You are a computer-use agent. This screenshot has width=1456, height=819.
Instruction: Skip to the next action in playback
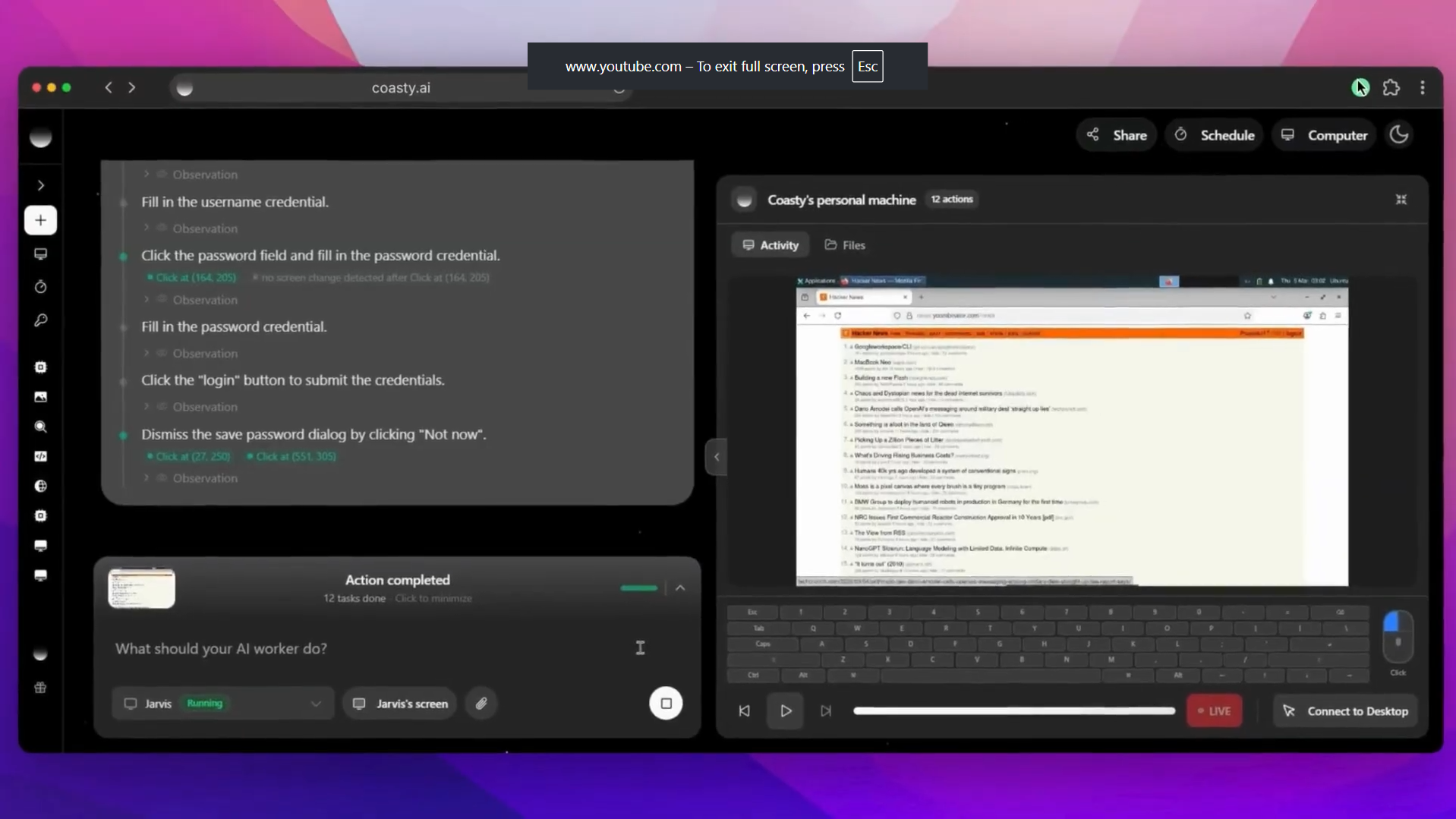tap(826, 711)
